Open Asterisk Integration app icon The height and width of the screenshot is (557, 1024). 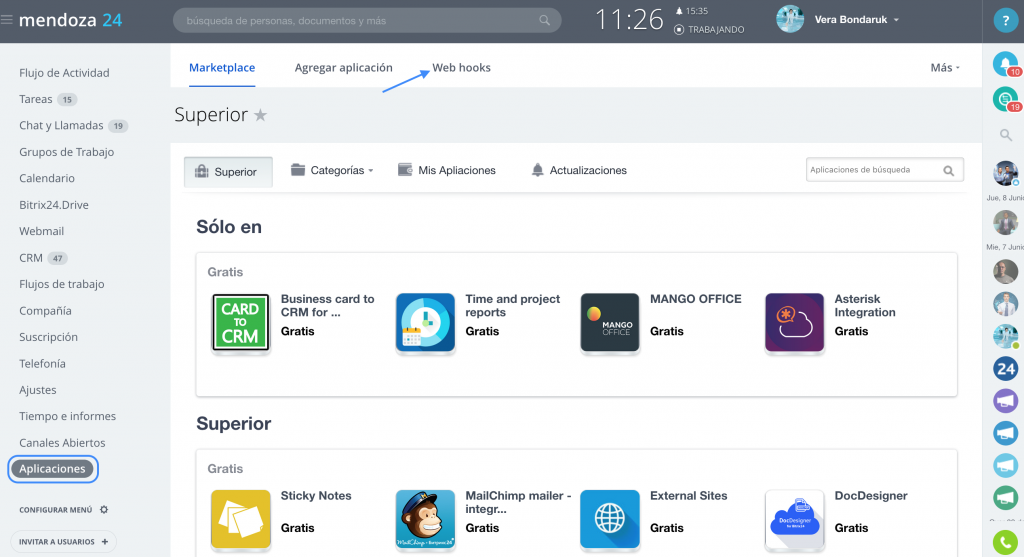[x=794, y=323]
